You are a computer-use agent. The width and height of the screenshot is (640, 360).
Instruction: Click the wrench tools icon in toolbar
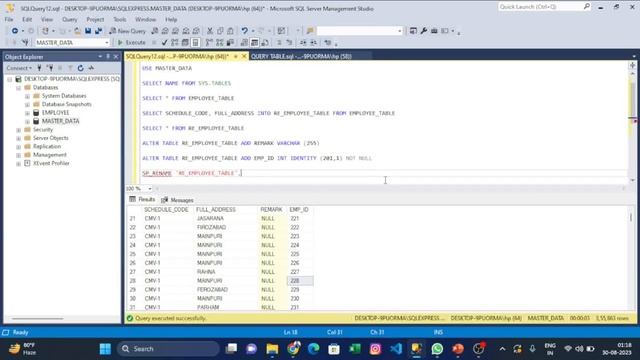(424, 31)
